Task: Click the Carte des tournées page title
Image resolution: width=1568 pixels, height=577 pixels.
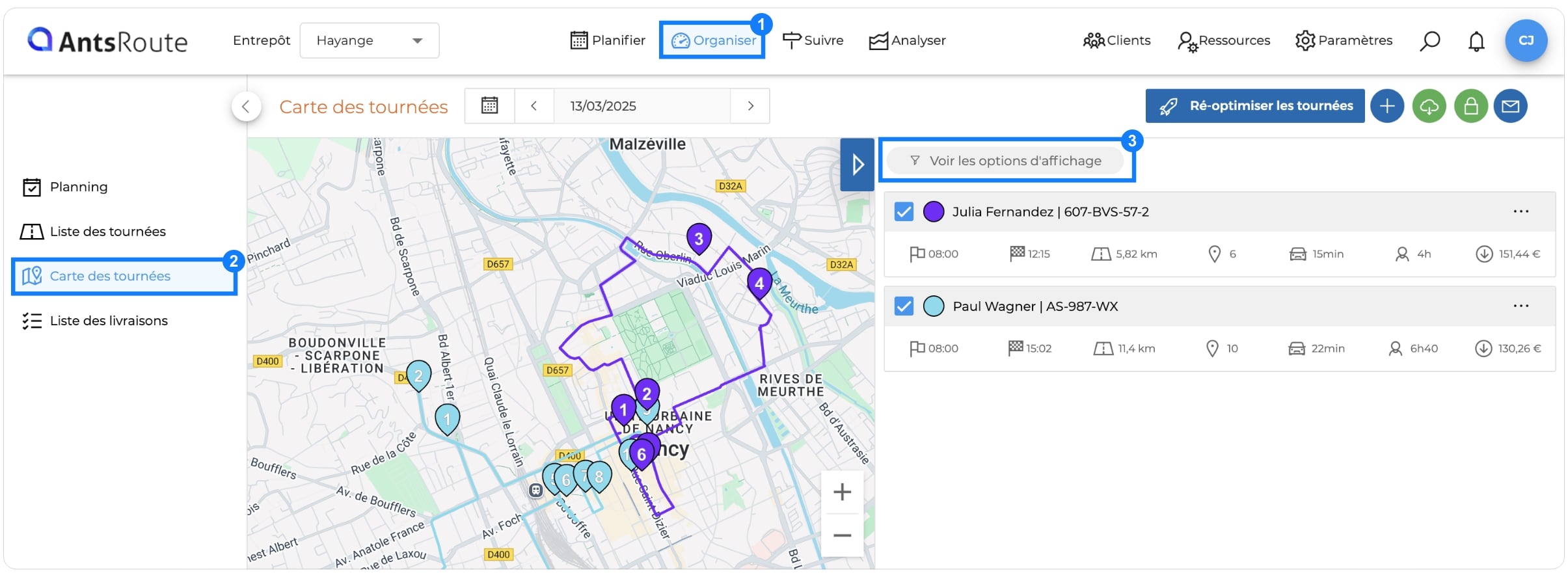Action: [364, 107]
